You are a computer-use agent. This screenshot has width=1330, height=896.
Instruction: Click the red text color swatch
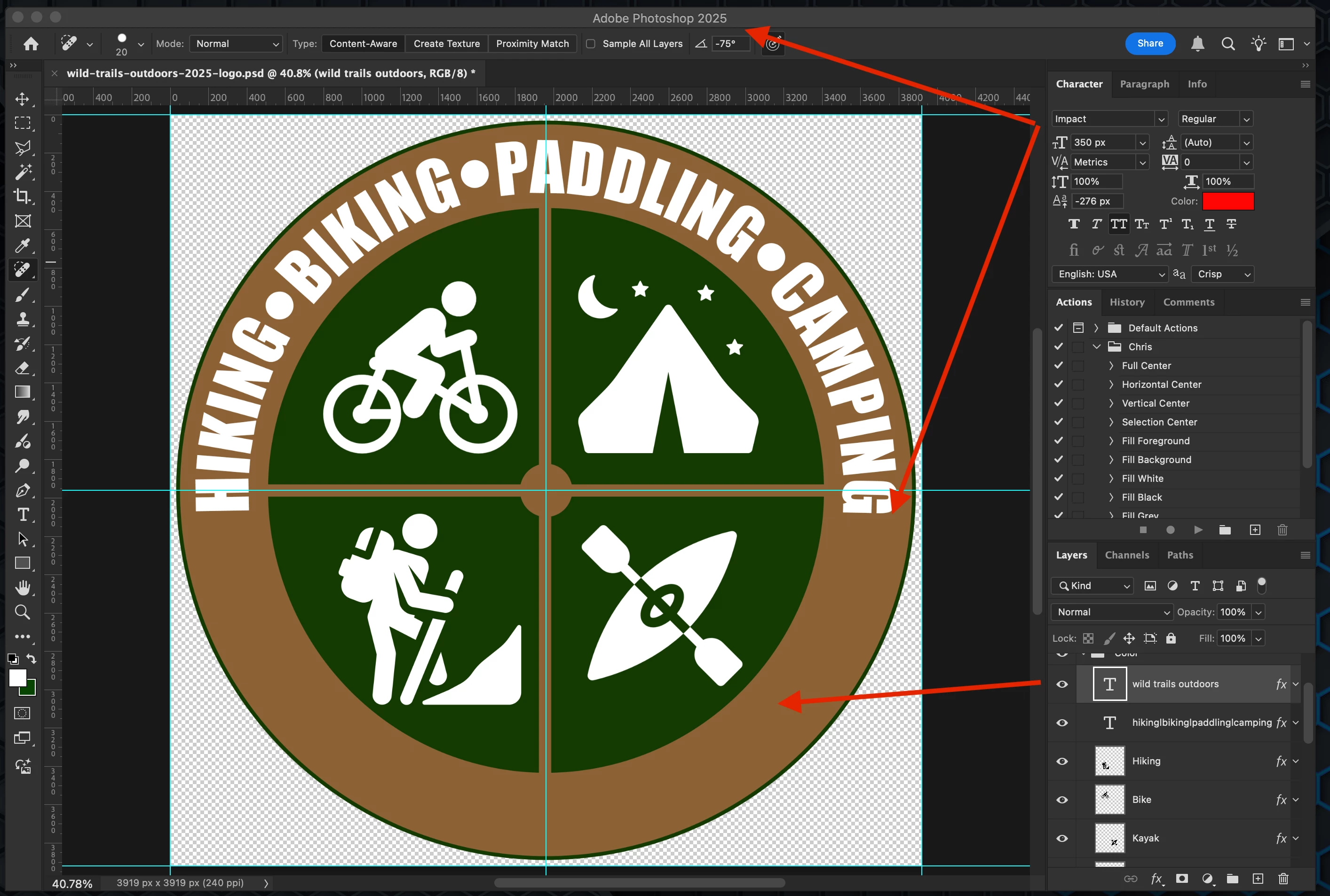[1227, 201]
